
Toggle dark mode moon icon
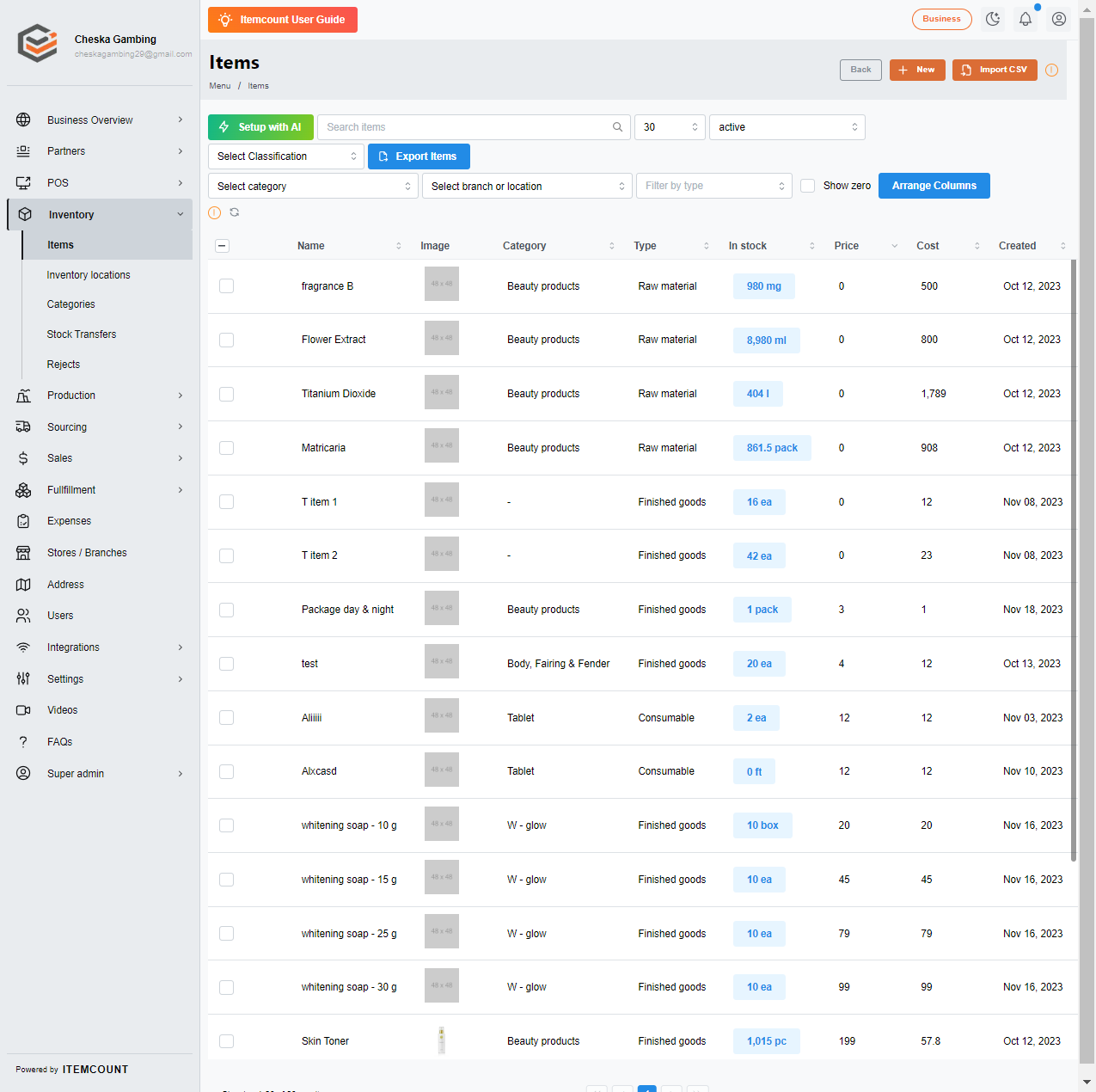pyautogui.click(x=993, y=19)
